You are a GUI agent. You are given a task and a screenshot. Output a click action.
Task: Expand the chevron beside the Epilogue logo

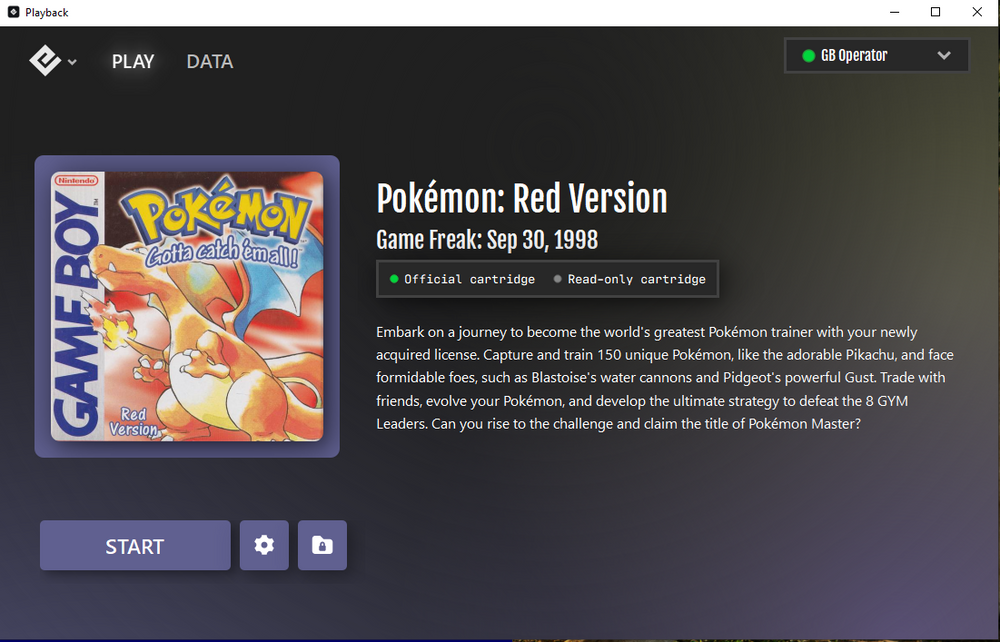click(72, 62)
